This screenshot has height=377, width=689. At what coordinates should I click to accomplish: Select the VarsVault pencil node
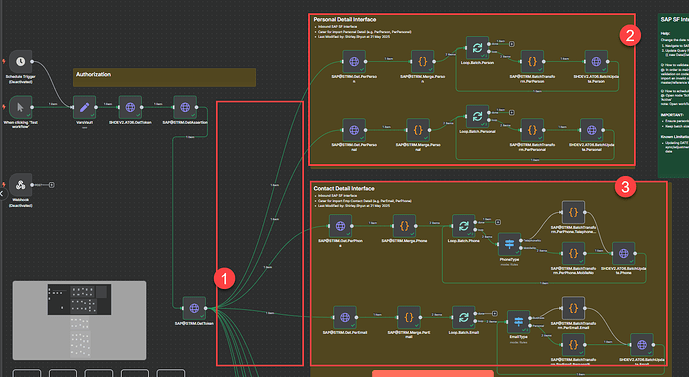[x=84, y=107]
